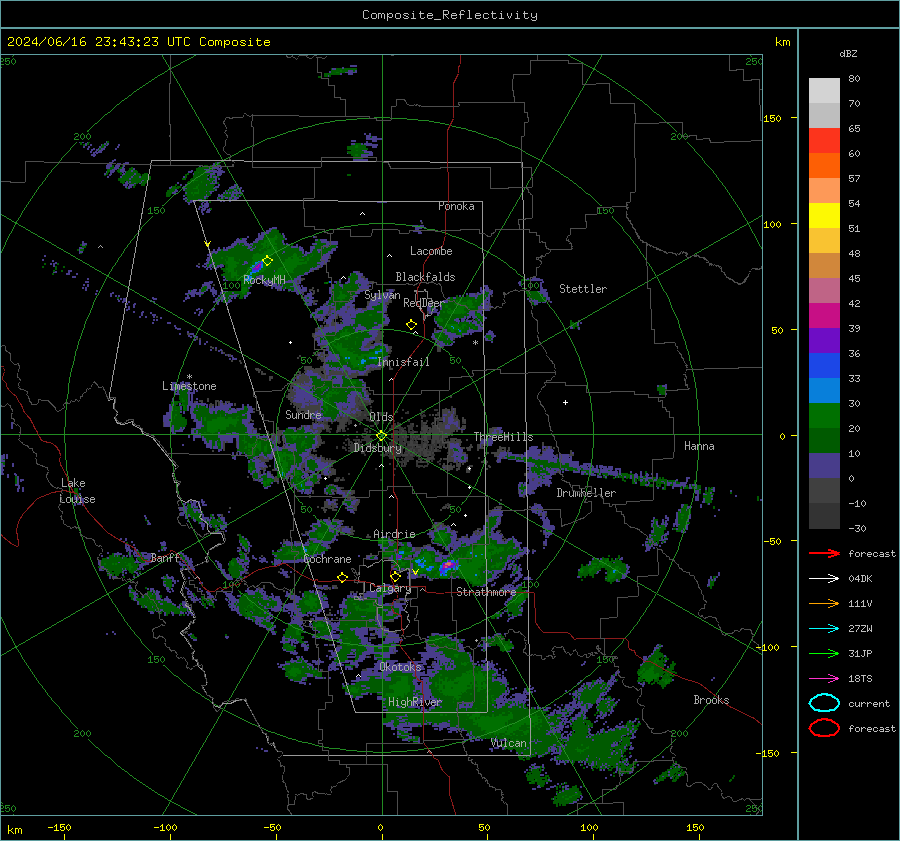Click the Strathmore city label

coord(486,592)
